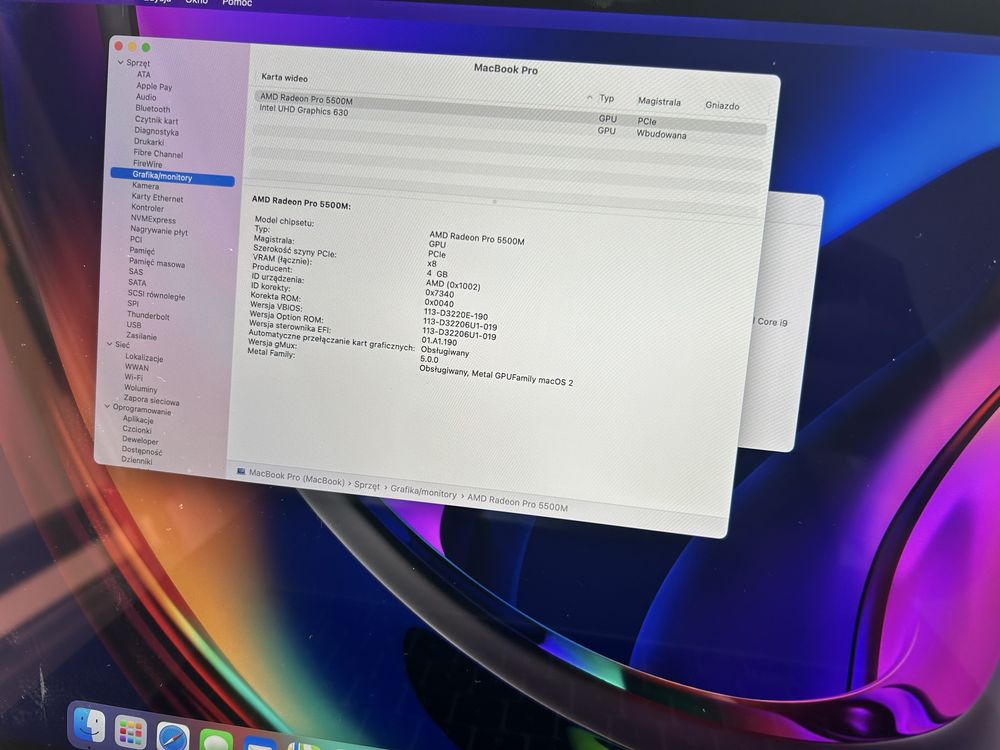
Task: Select Deweloper under Oprogramowanie
Action: (140, 441)
